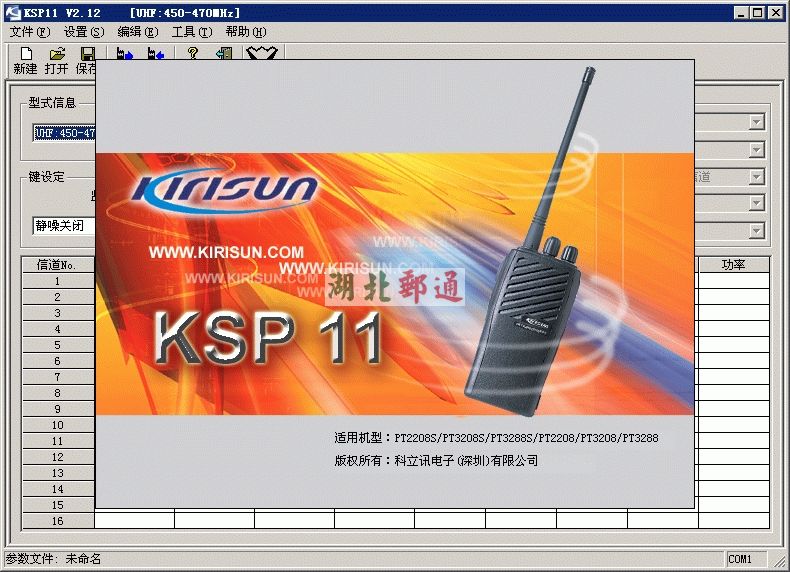Select channel row header 1
The image size is (790, 572).
coord(58,281)
